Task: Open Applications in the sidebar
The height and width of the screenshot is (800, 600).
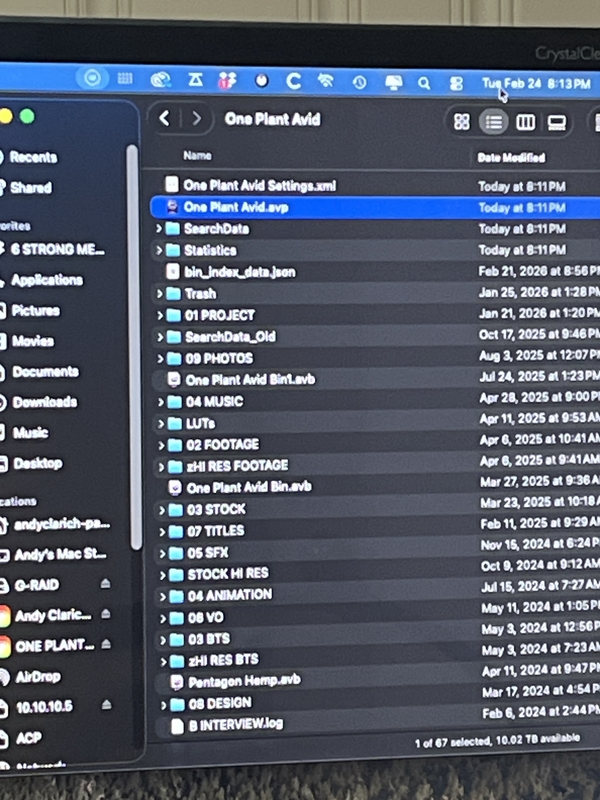Action: [x=46, y=280]
